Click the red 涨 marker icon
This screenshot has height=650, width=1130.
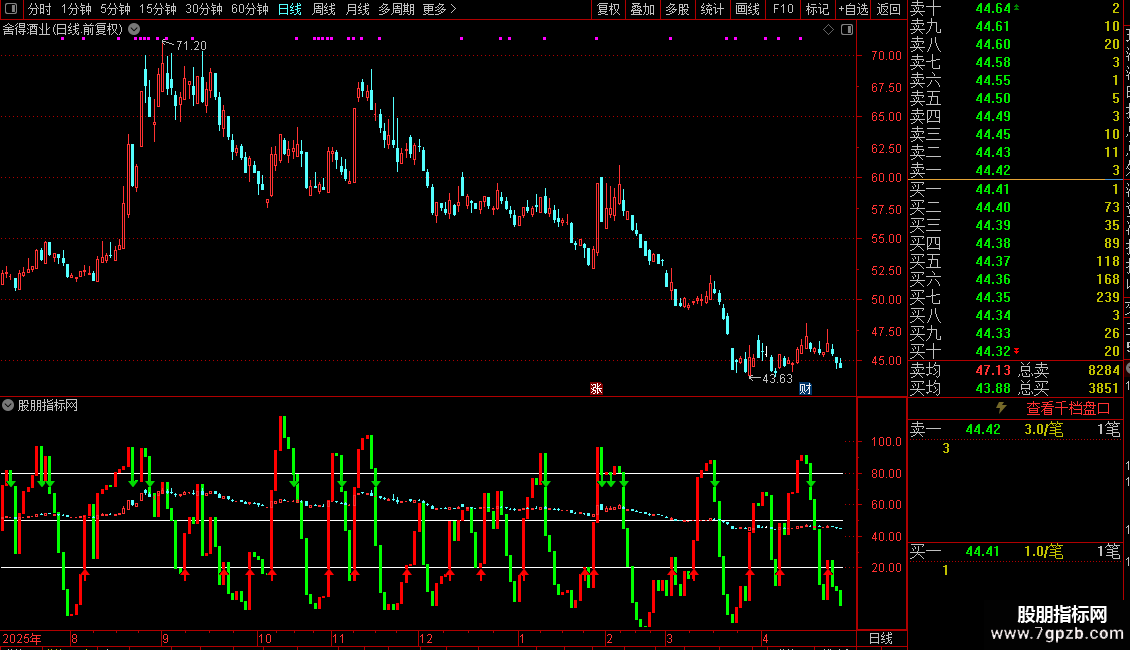[596, 388]
